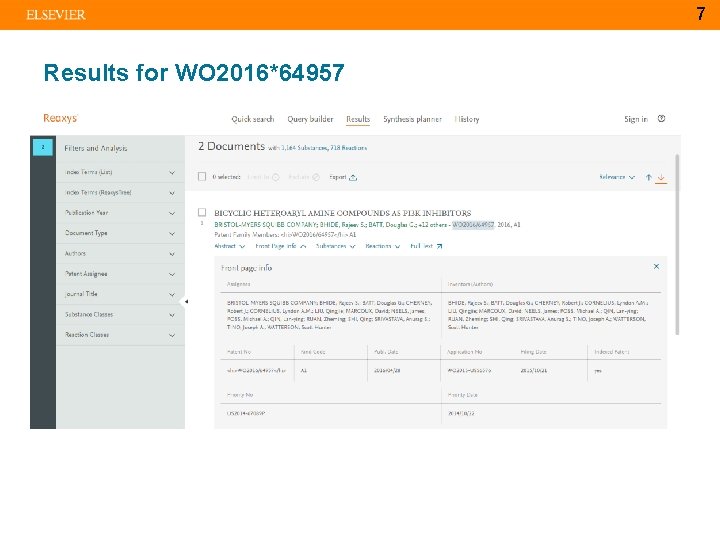Click the Exclude icon
The image size is (720, 540).
pos(316,177)
